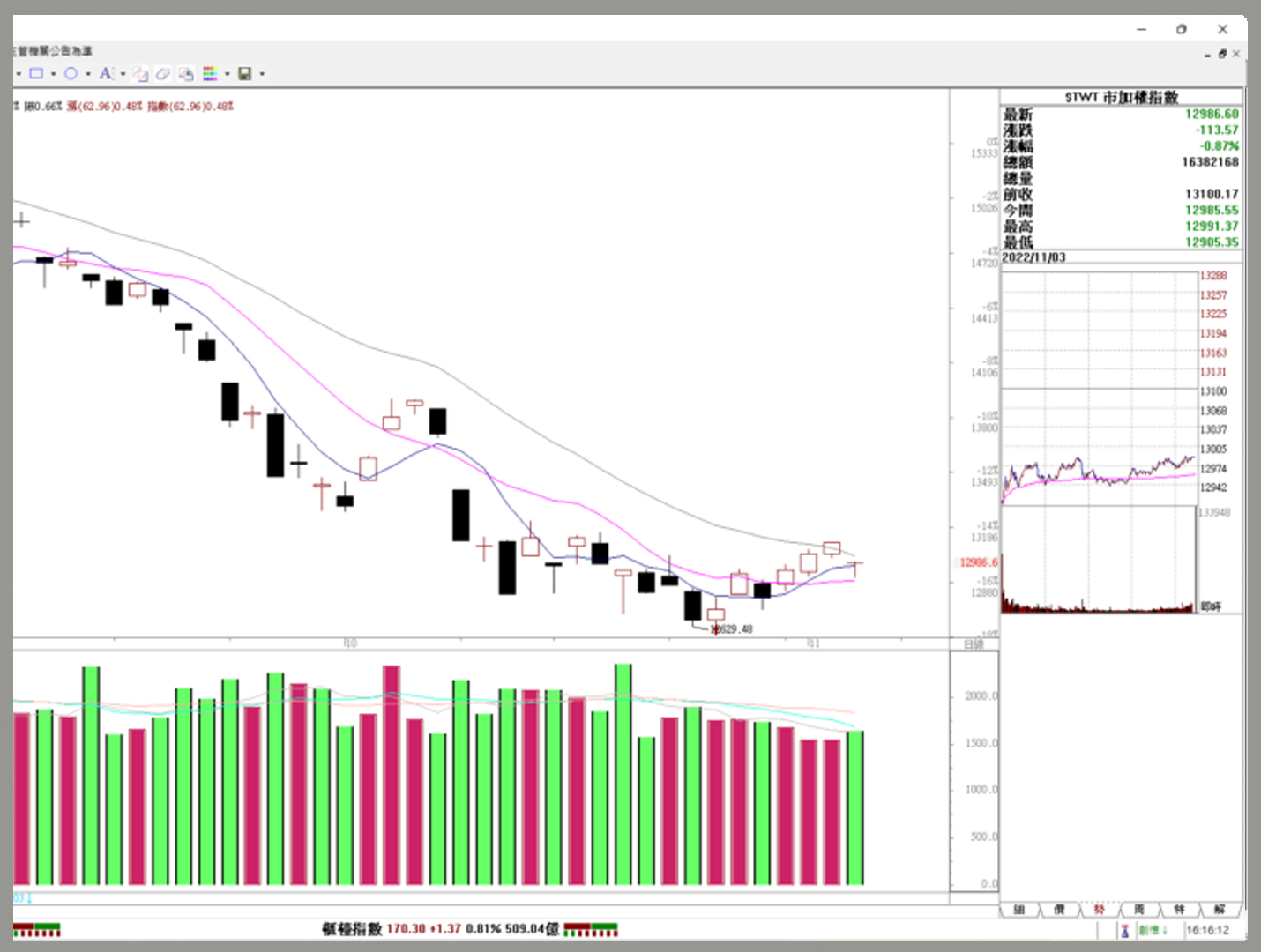Viewport: 1261px width, 952px height.
Task: Click the connection tower status icon
Action: pyautogui.click(x=1125, y=931)
